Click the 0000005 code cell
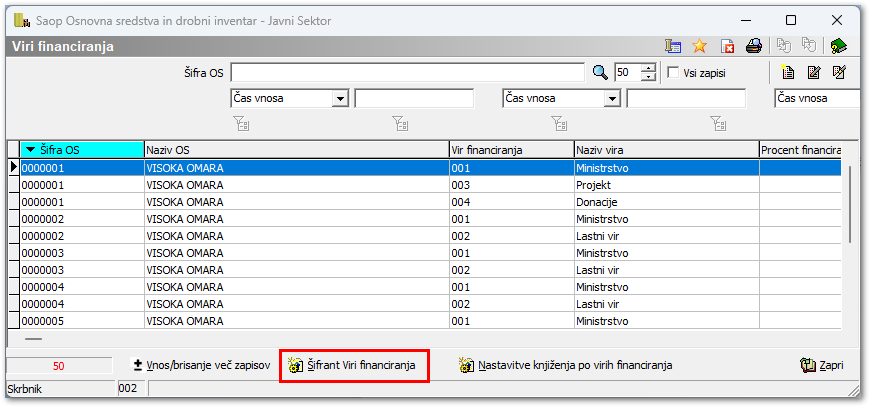Screen dimensions: 870x407 82,321
